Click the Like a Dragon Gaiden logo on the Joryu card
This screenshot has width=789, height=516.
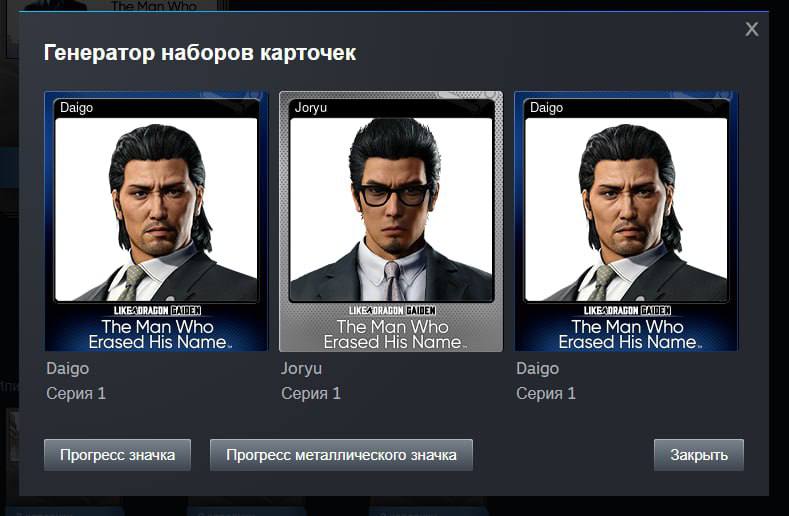click(392, 310)
